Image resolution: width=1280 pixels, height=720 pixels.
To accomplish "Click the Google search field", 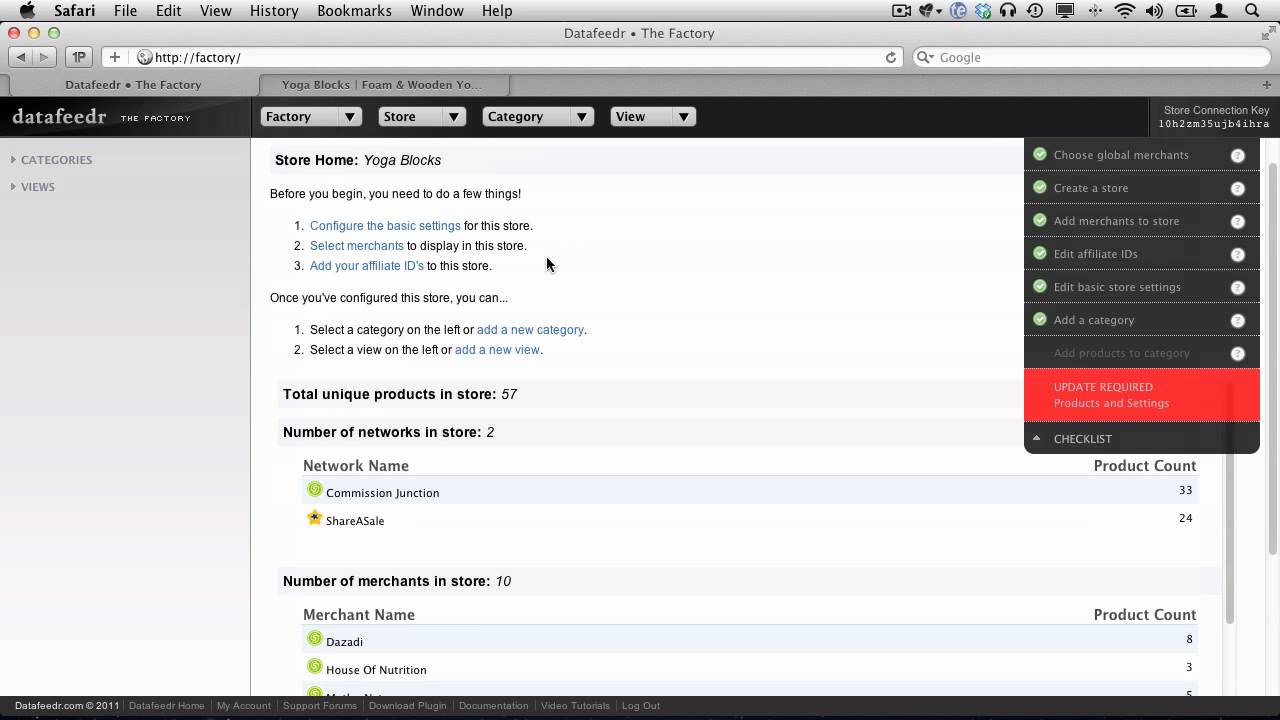I will click(x=1090, y=57).
